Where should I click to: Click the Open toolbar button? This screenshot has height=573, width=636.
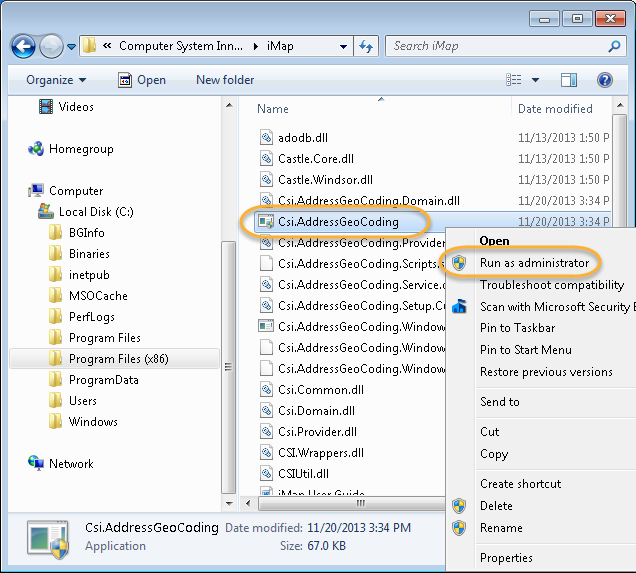[141, 80]
